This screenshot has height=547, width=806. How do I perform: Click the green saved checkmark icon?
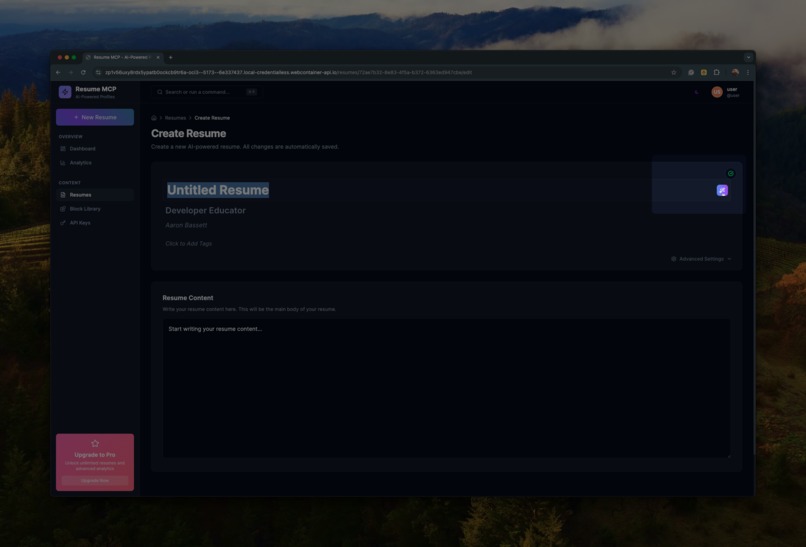click(730, 174)
